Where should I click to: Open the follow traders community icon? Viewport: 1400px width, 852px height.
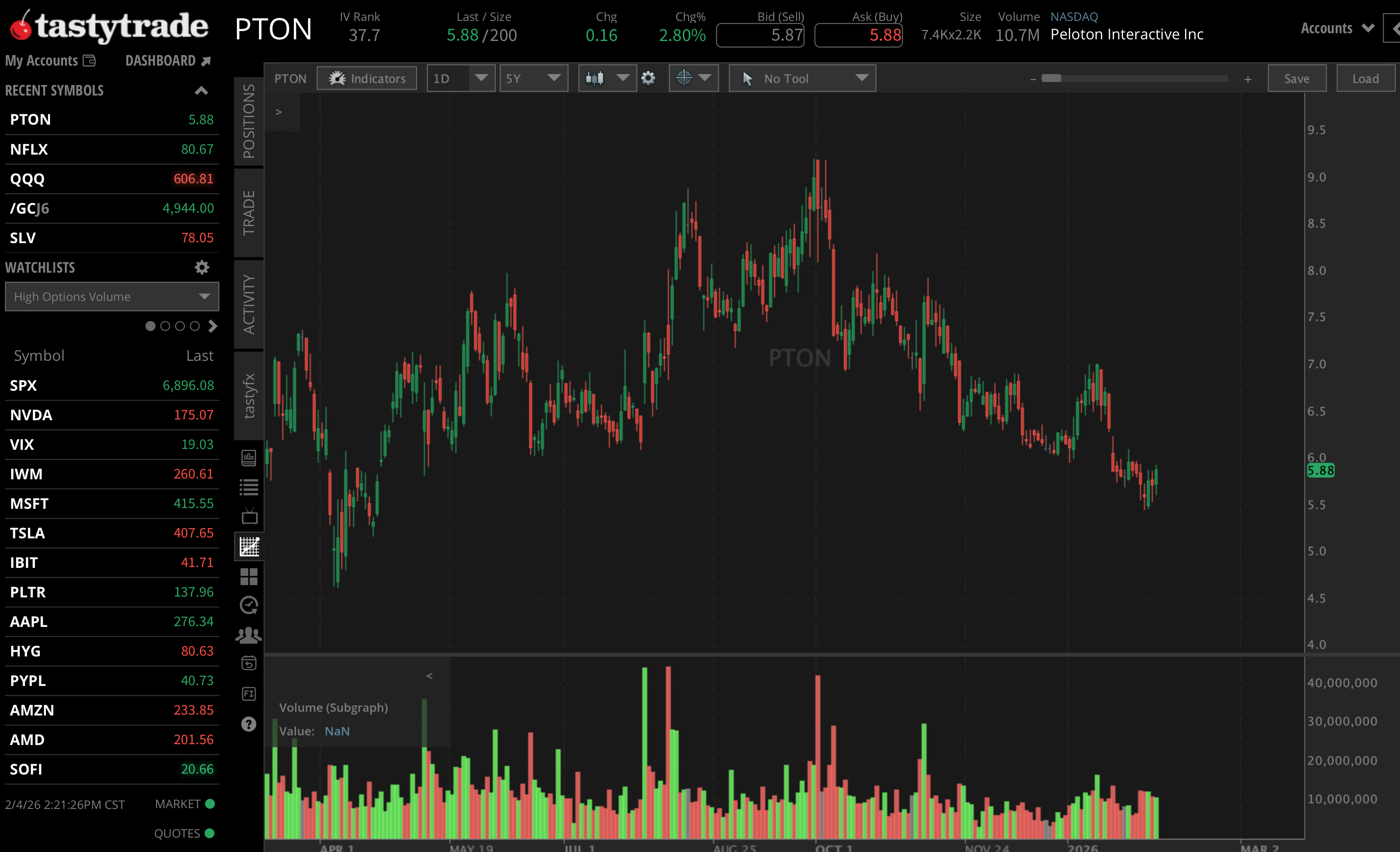[x=248, y=636]
